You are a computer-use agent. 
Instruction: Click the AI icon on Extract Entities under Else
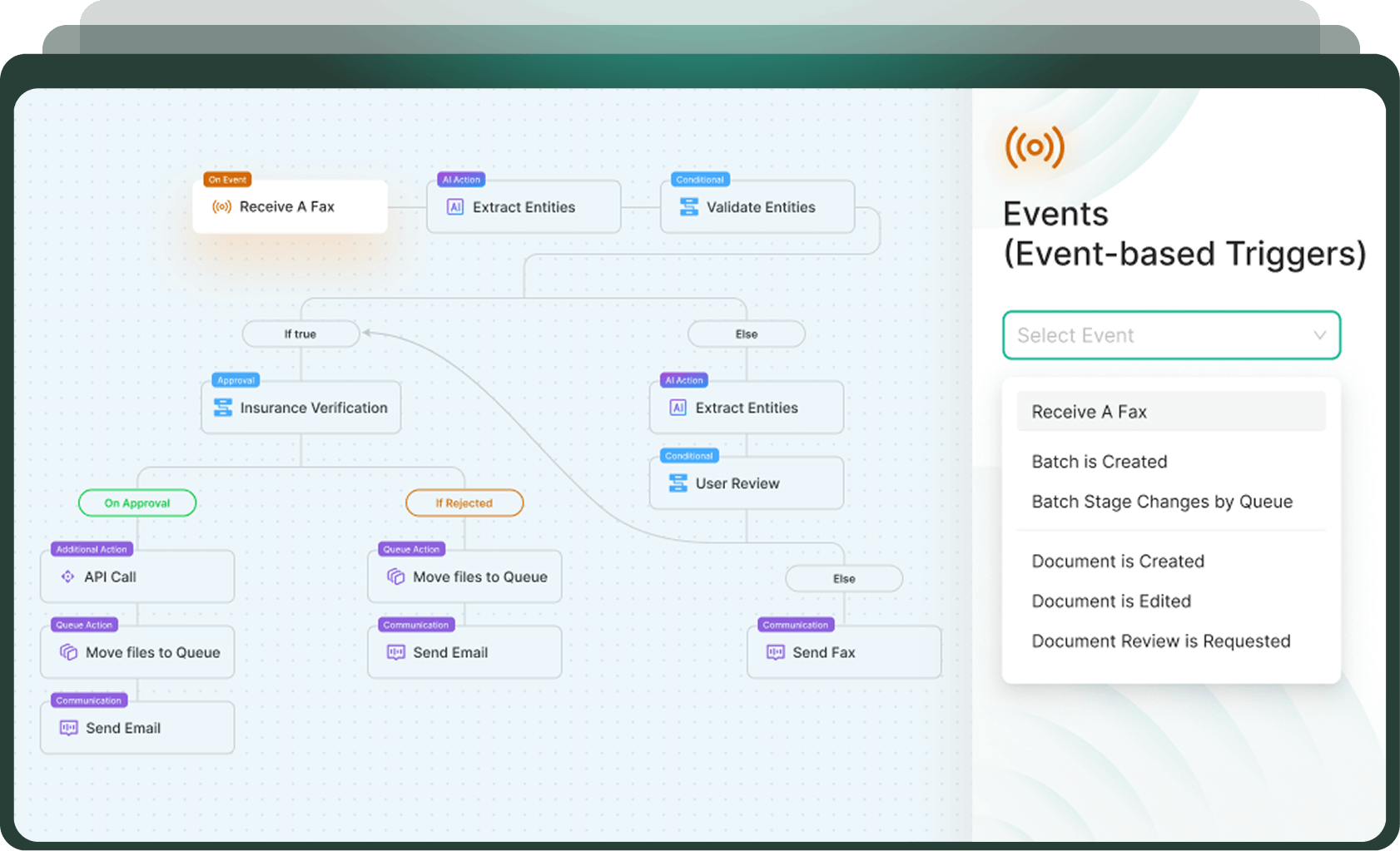[678, 408]
